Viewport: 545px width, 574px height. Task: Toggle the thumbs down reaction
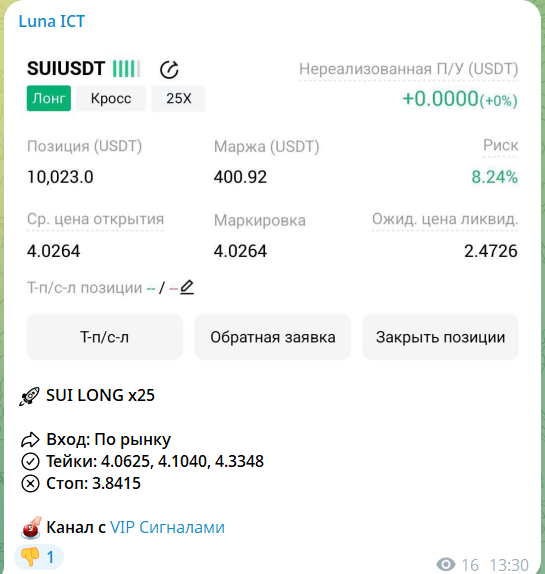click(x=39, y=557)
